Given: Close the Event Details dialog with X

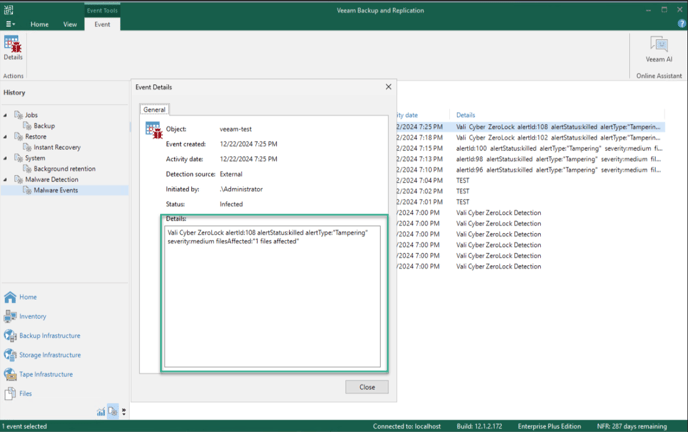Looking at the screenshot, I should 388,87.
